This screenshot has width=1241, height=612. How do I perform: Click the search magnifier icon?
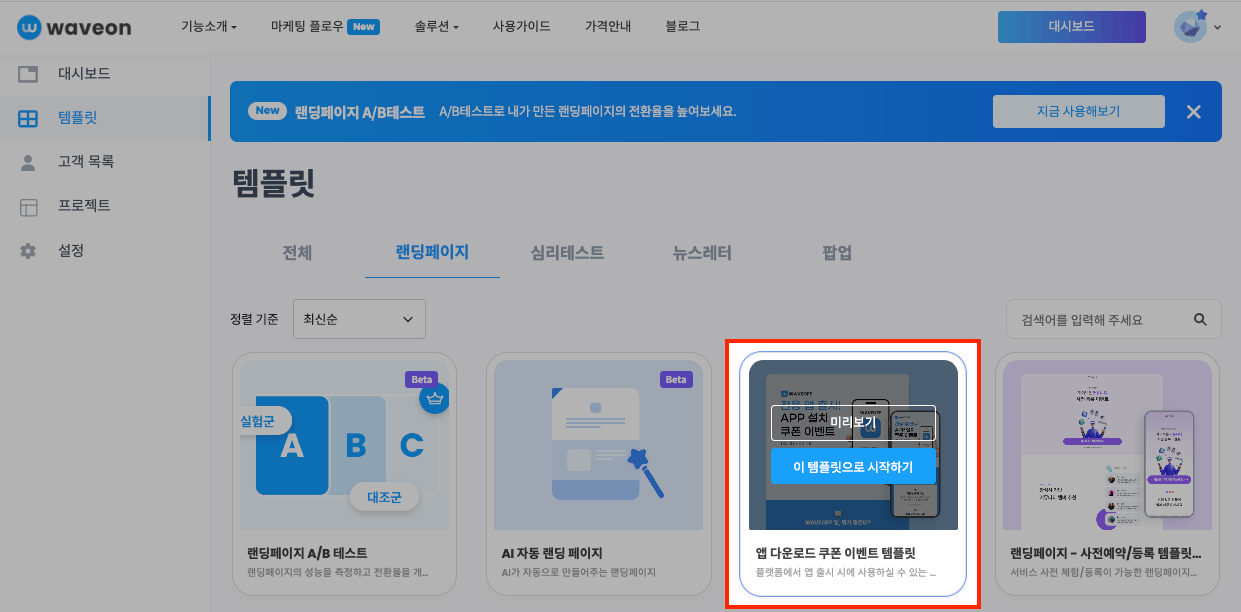click(1200, 317)
